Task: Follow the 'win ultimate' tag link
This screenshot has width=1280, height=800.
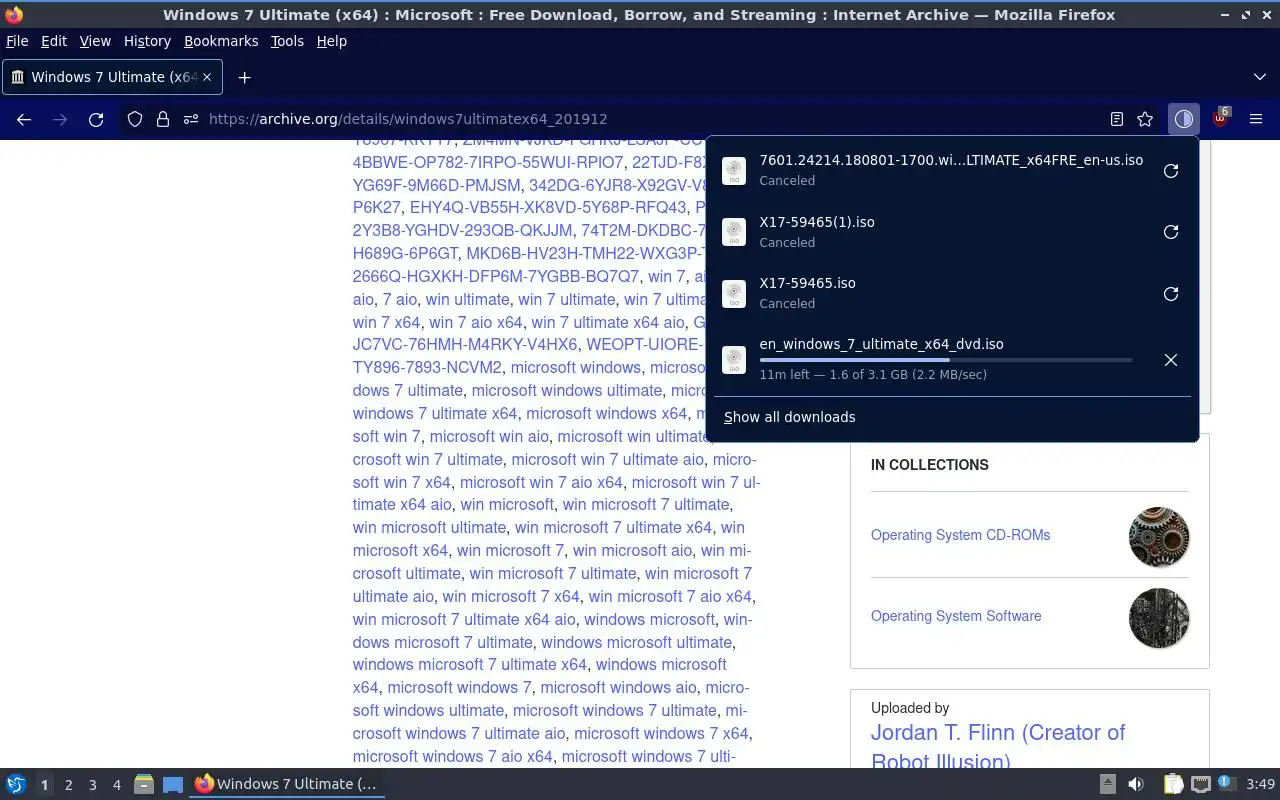Action: 467,299
